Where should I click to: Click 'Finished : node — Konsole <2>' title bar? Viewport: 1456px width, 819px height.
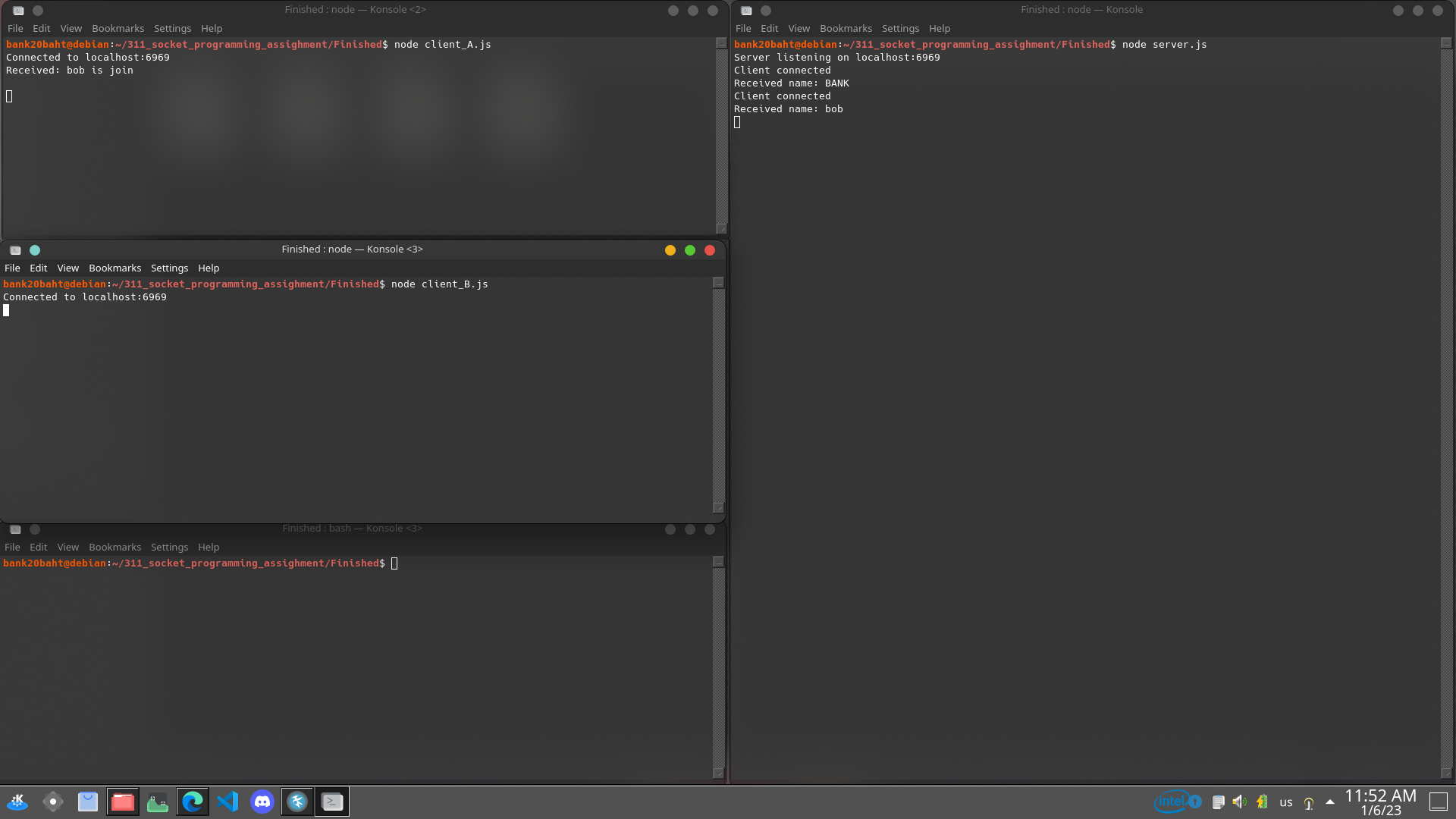click(355, 10)
